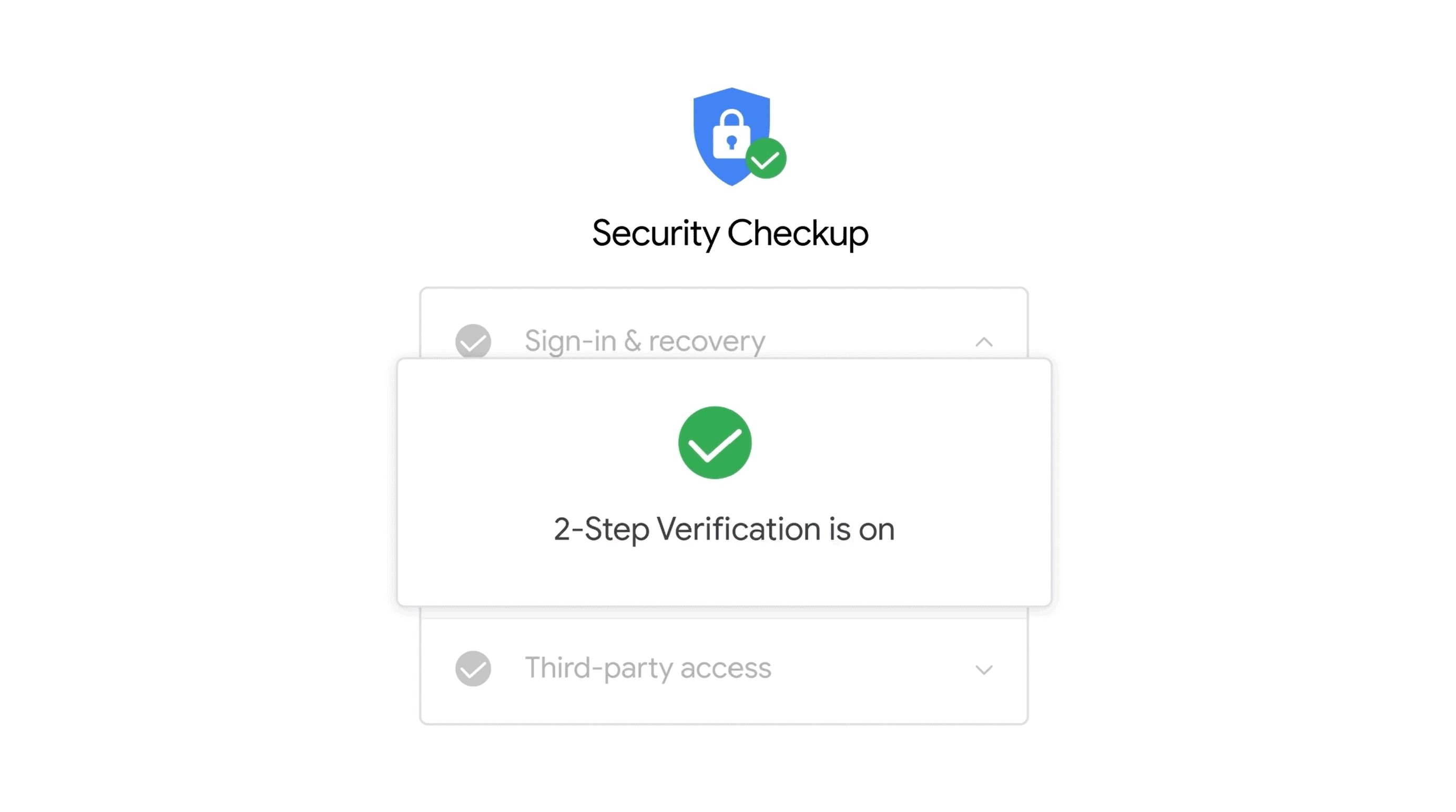The width and height of the screenshot is (1456, 812).
Task: Click the large green checkmark circle
Action: click(715, 443)
